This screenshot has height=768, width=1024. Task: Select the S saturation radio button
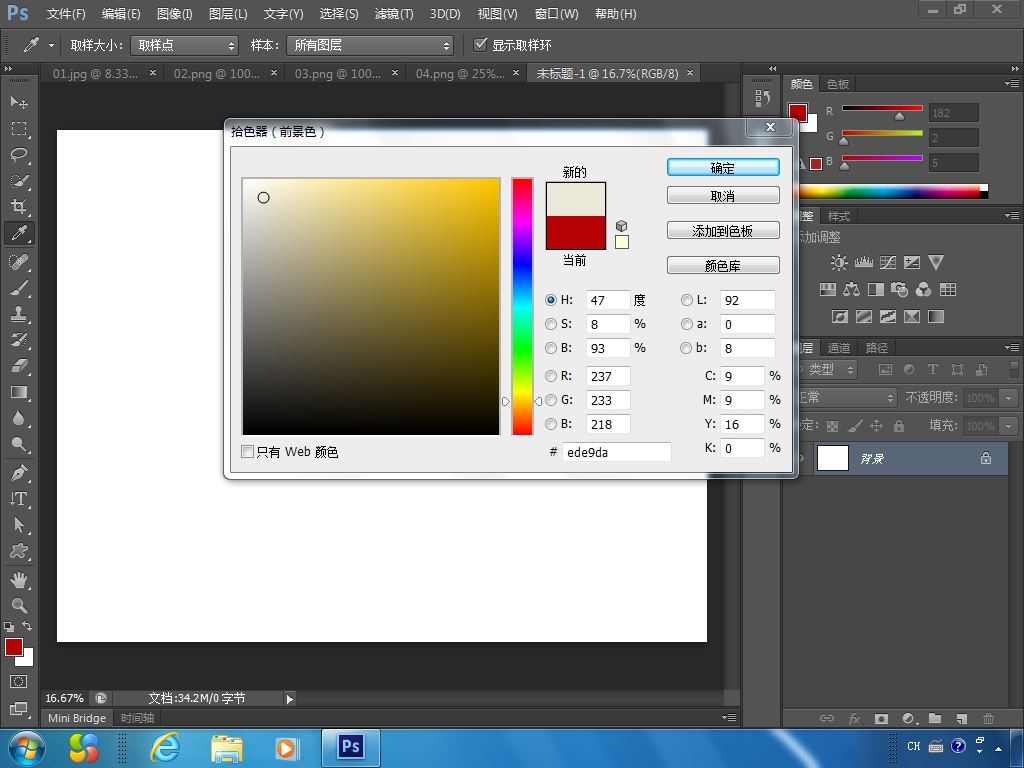click(551, 324)
